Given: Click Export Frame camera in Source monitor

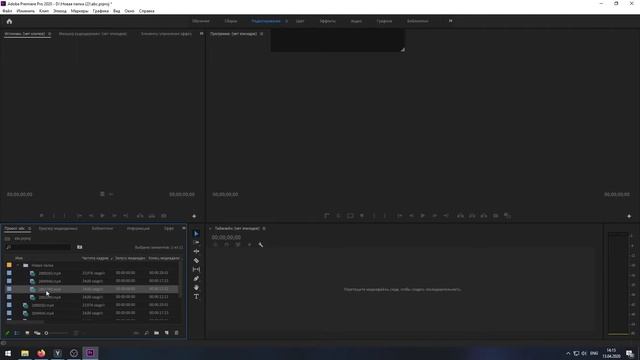Looking at the screenshot, I should click(164, 216).
